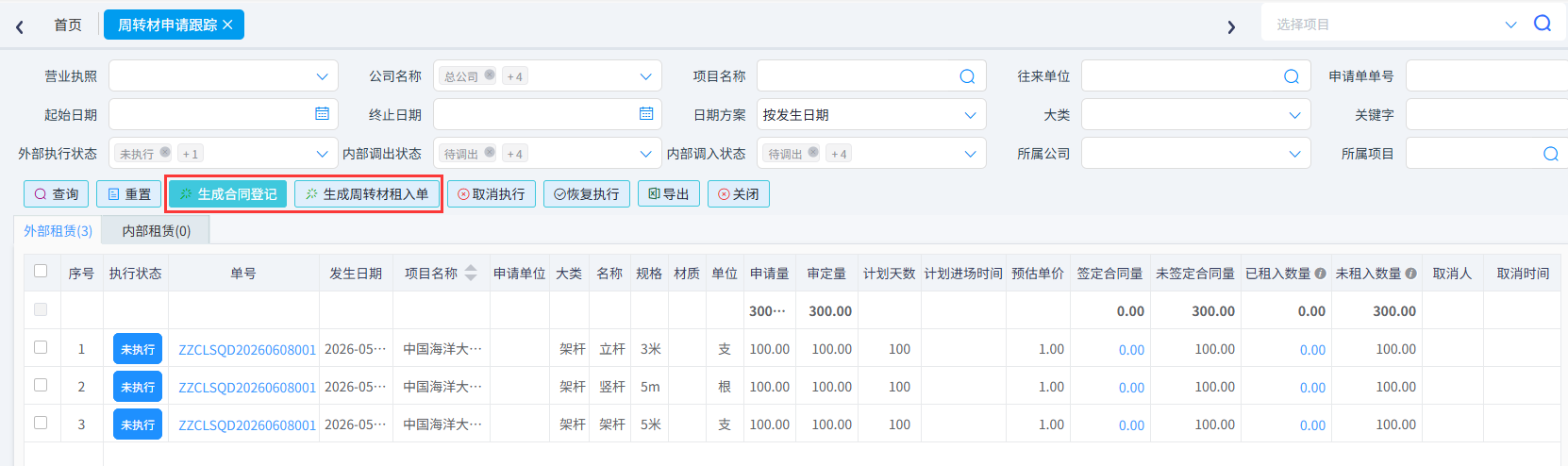The image size is (1568, 466).
Task: Check the checkbox for row 3
Action: 41,424
